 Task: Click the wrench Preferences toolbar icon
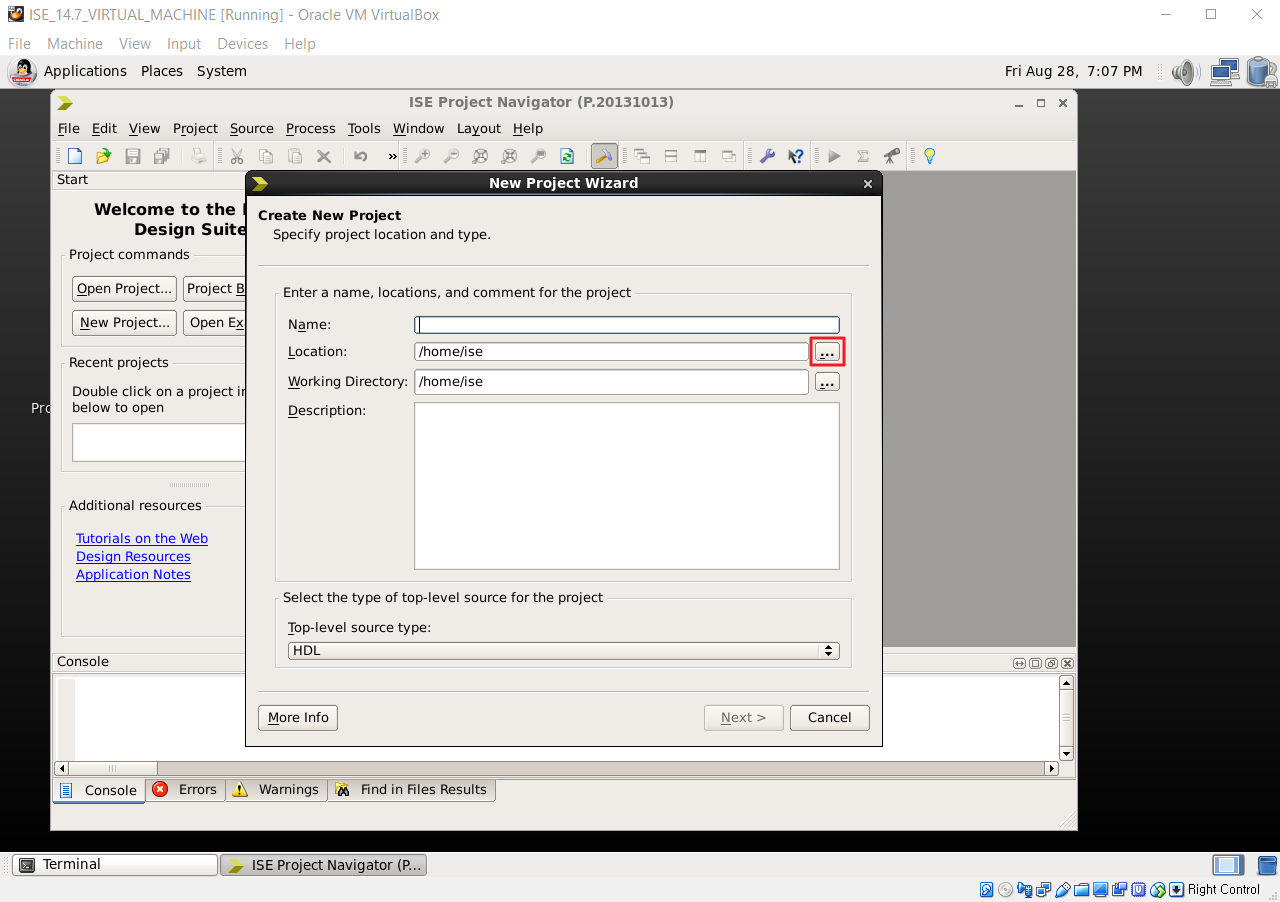(x=767, y=156)
